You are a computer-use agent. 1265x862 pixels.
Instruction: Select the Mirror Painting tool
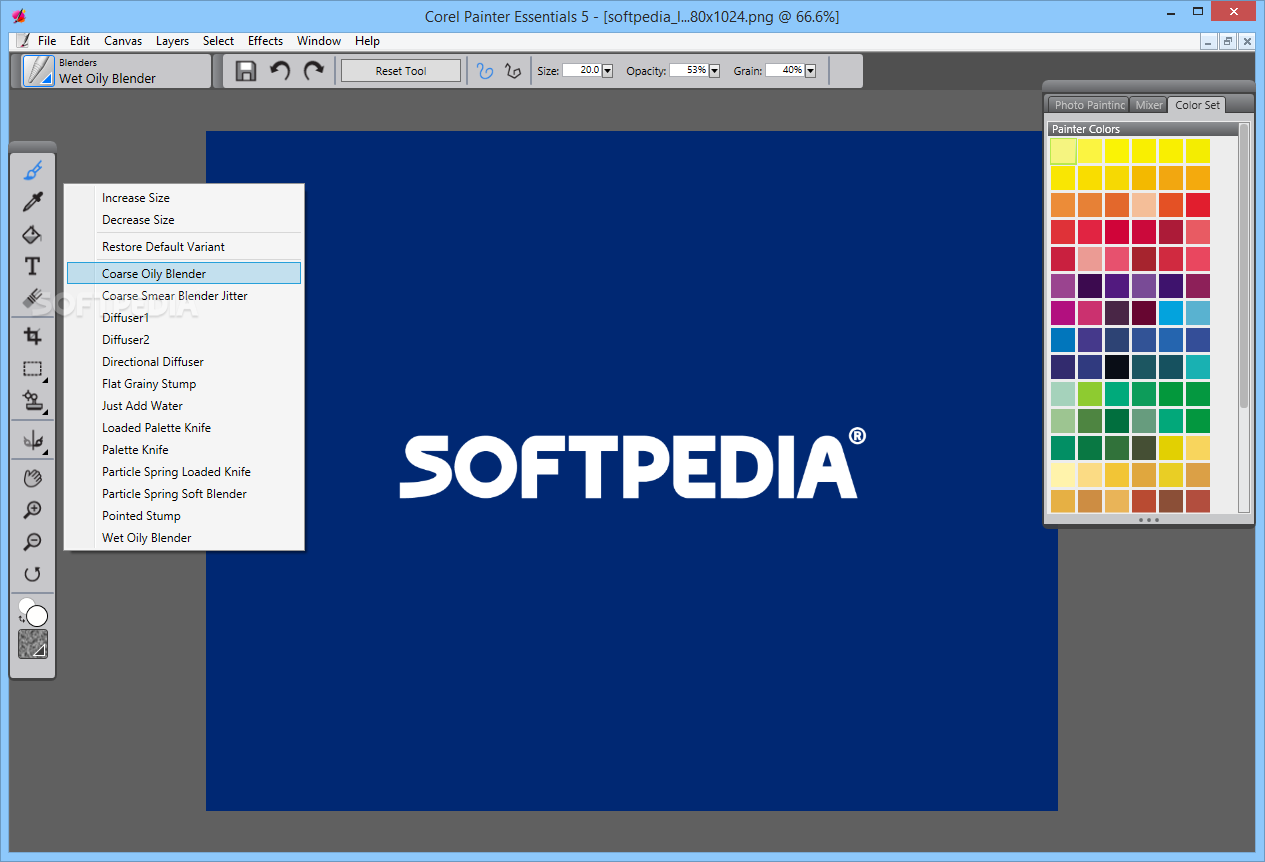pyautogui.click(x=32, y=441)
